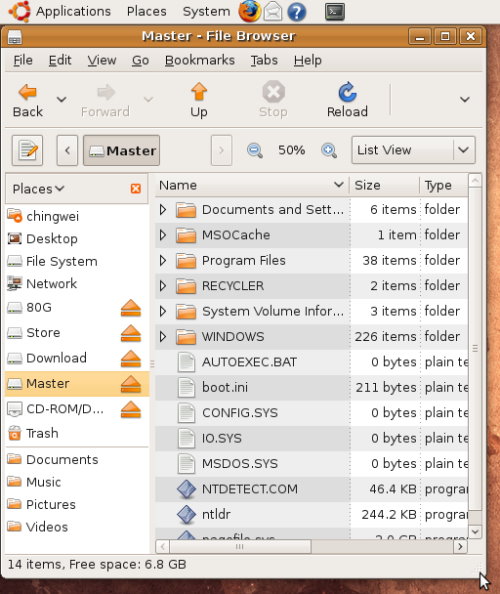Expand the WINDOWS folder triangle
Viewport: 500px width, 594px height.
162,336
